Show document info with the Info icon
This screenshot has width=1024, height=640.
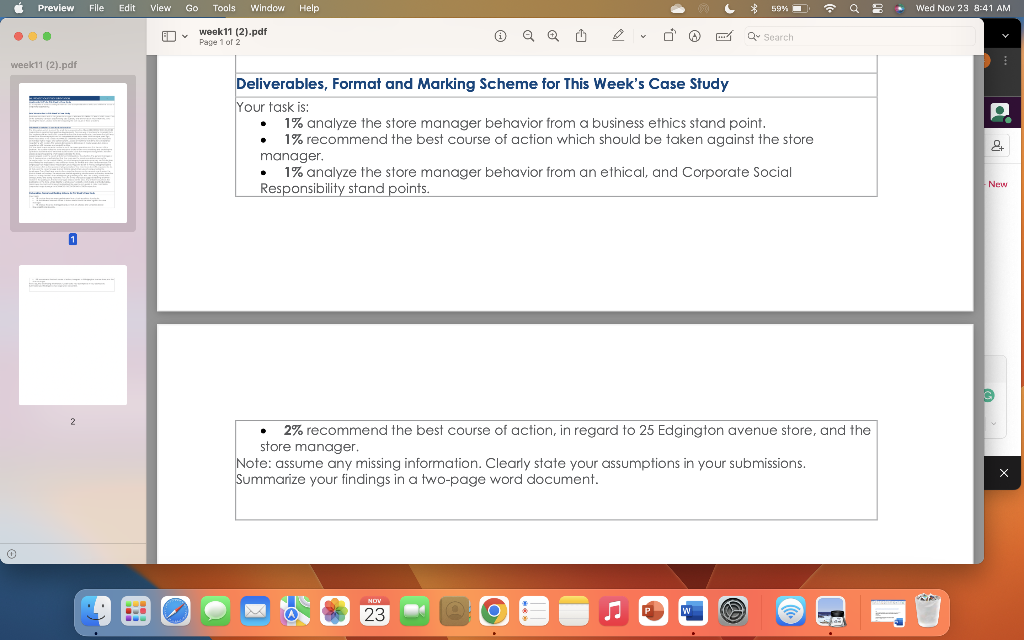point(500,35)
